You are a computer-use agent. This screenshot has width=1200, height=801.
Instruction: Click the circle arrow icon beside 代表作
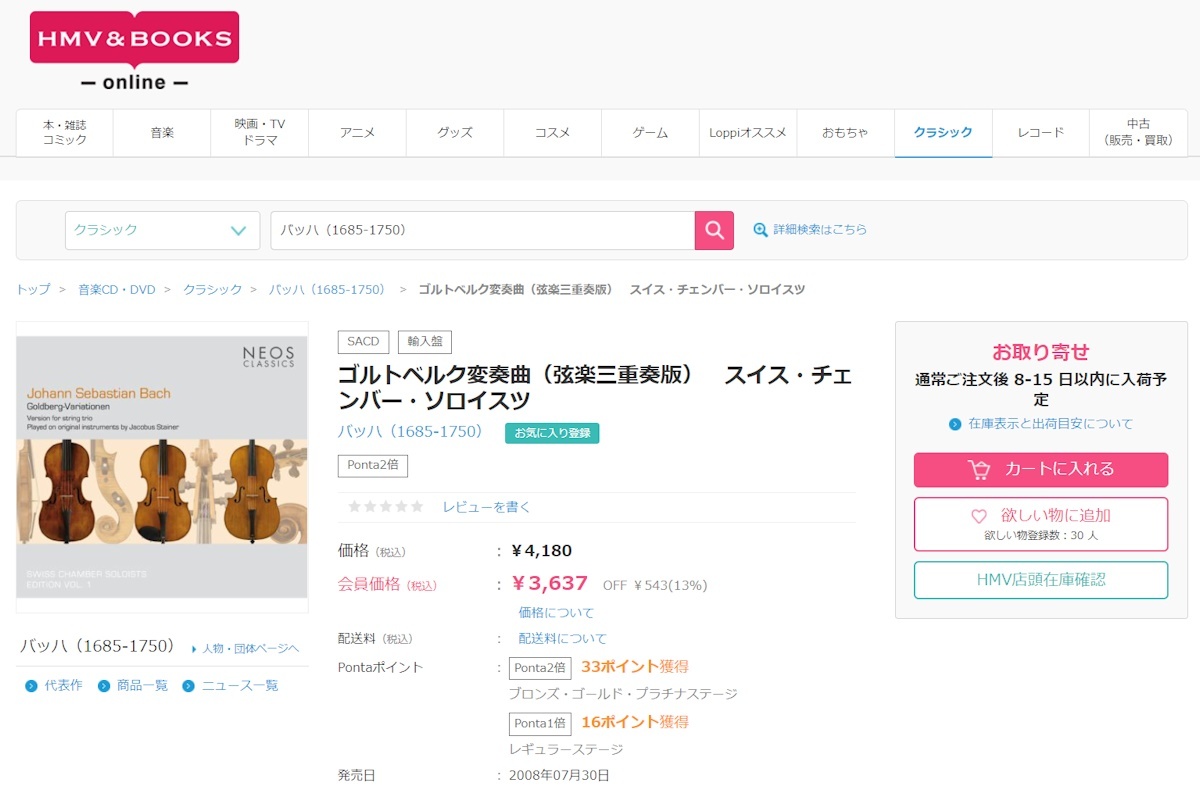pos(31,686)
